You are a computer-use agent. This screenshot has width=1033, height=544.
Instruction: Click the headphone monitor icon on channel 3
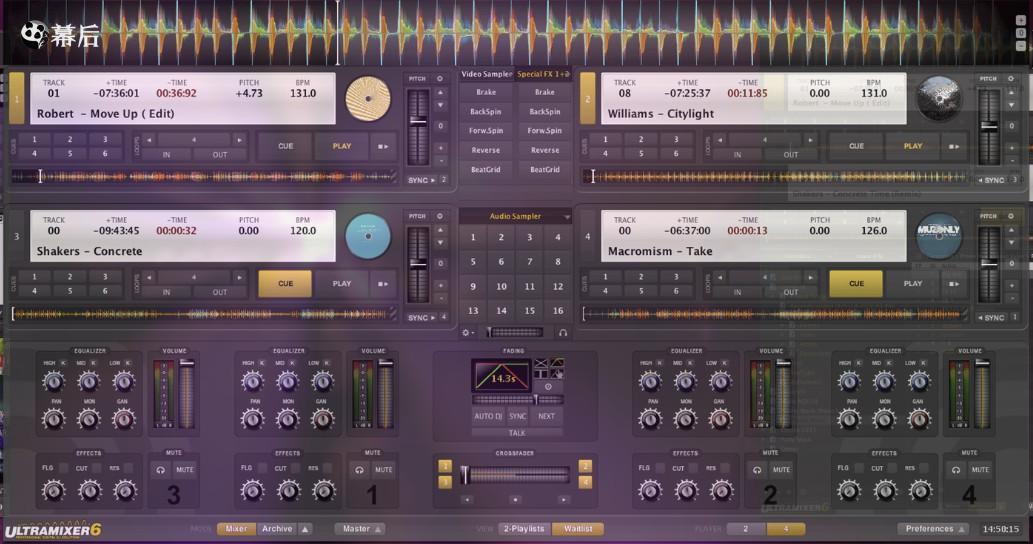click(x=160, y=470)
